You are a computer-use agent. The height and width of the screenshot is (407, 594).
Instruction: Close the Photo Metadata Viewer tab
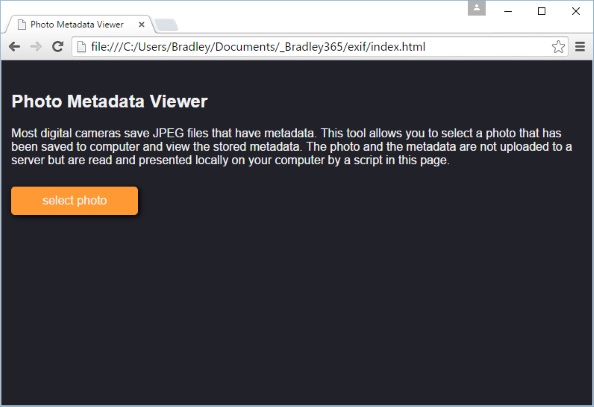pyautogui.click(x=141, y=25)
